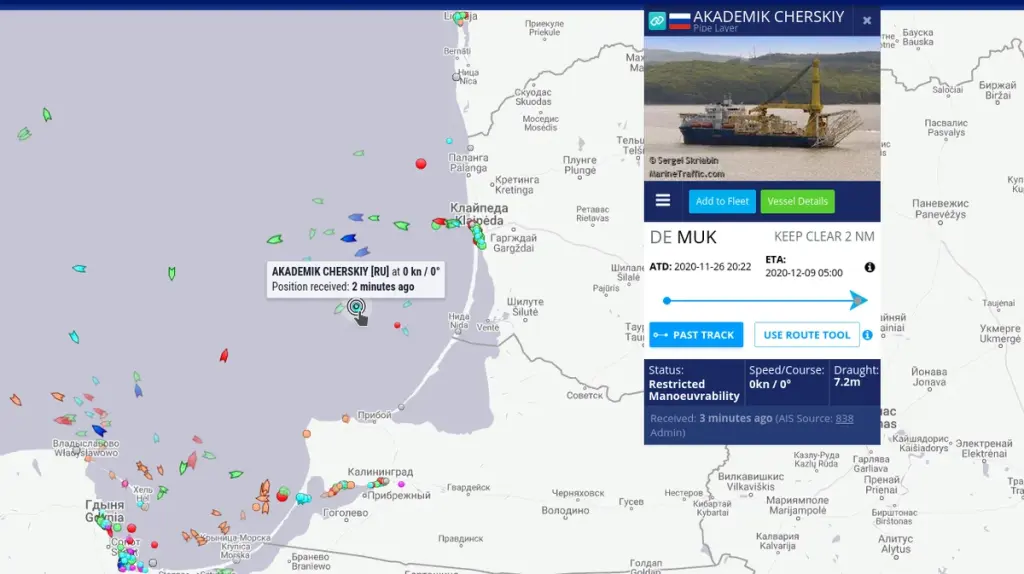1024x574 pixels.
Task: Open the hamburger menu in vessel panel
Action: tap(663, 200)
